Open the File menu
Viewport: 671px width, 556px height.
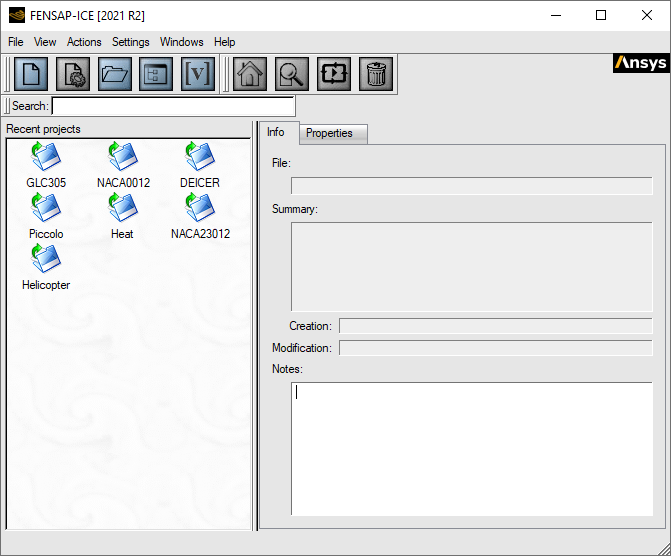15,42
